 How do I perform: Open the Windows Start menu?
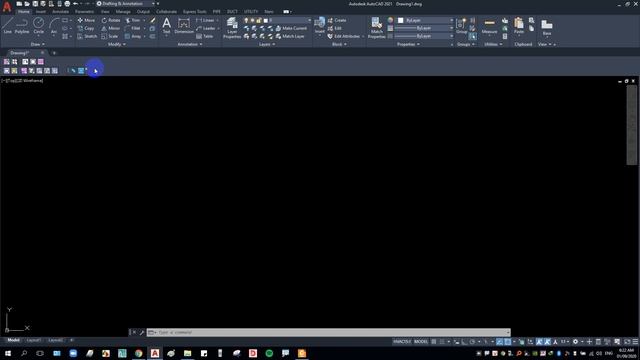tap(7, 353)
